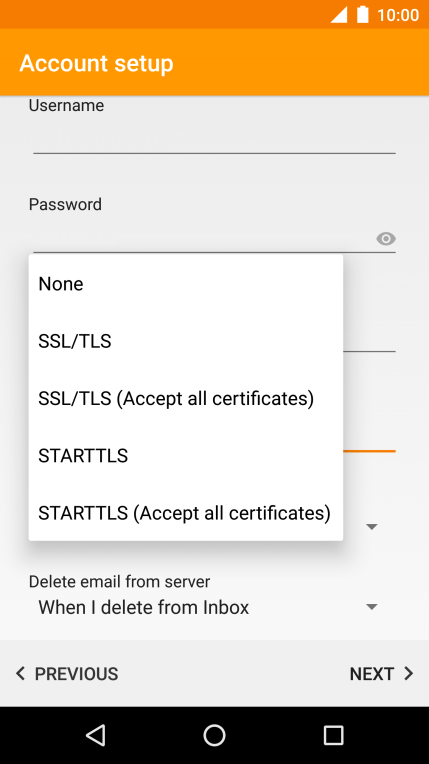Viewport: 429px width, 764px height.
Task: Expand dropdown arrow beside security popup
Action: [x=371, y=527]
